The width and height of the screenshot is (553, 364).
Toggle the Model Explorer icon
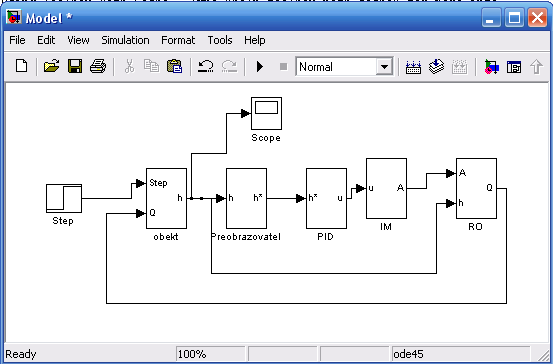514,66
